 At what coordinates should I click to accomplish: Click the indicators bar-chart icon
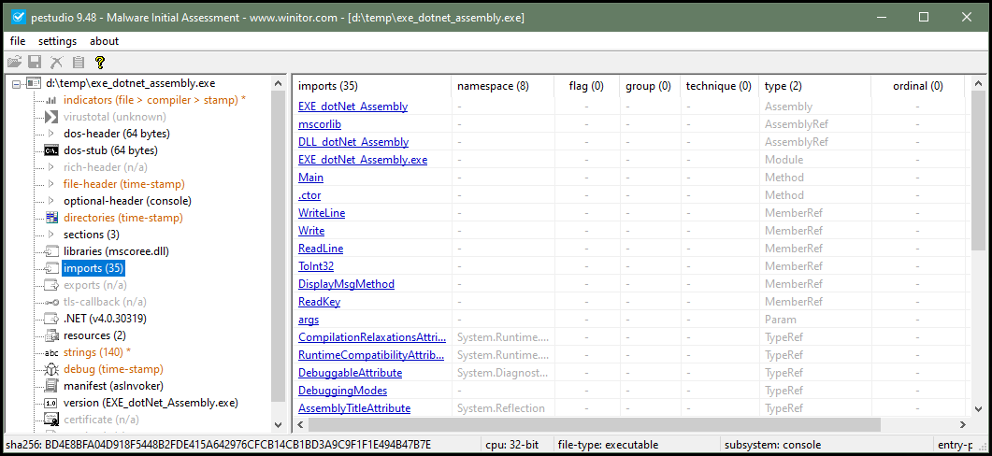pos(51,101)
